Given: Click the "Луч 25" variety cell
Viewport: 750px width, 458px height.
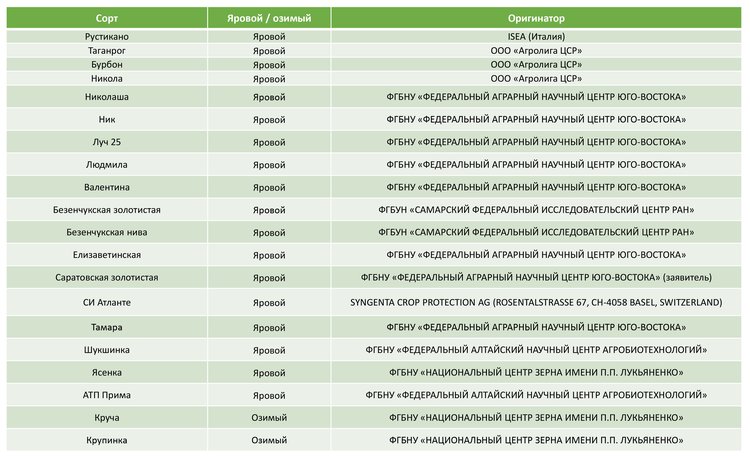Looking at the screenshot, I should [106, 142].
